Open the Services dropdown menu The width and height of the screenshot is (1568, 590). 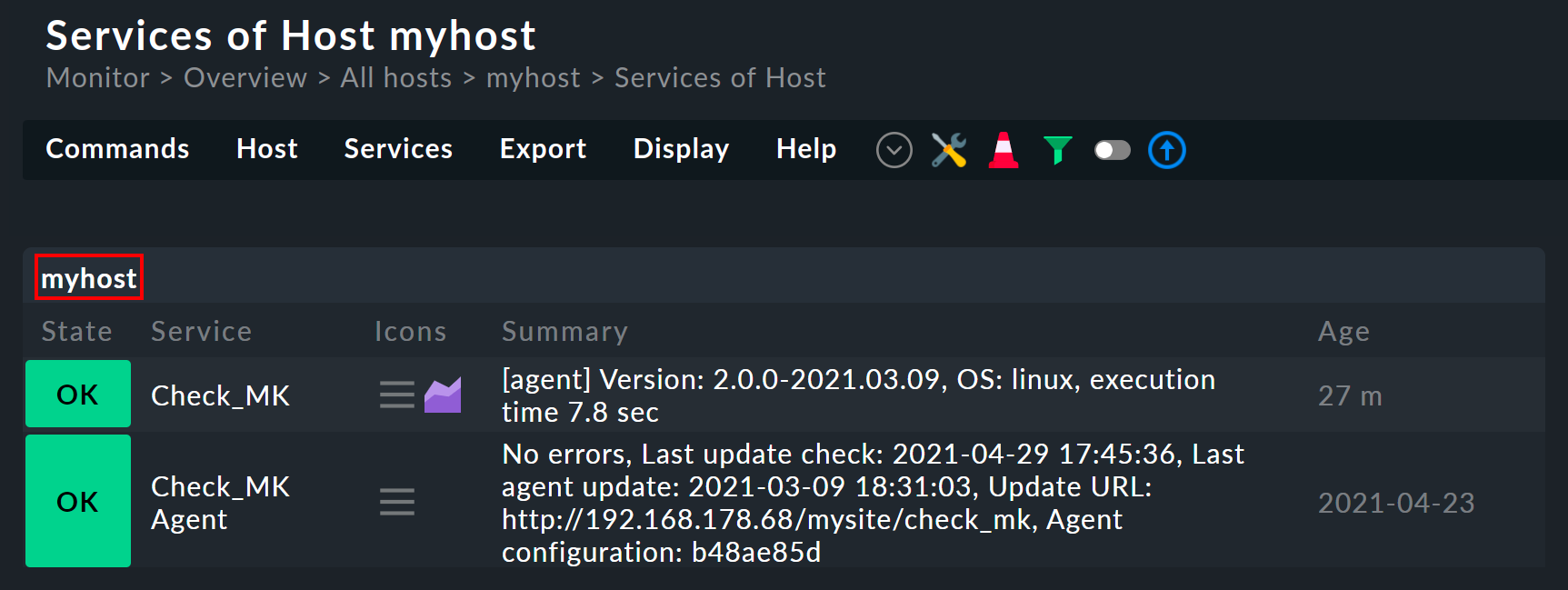tap(398, 149)
